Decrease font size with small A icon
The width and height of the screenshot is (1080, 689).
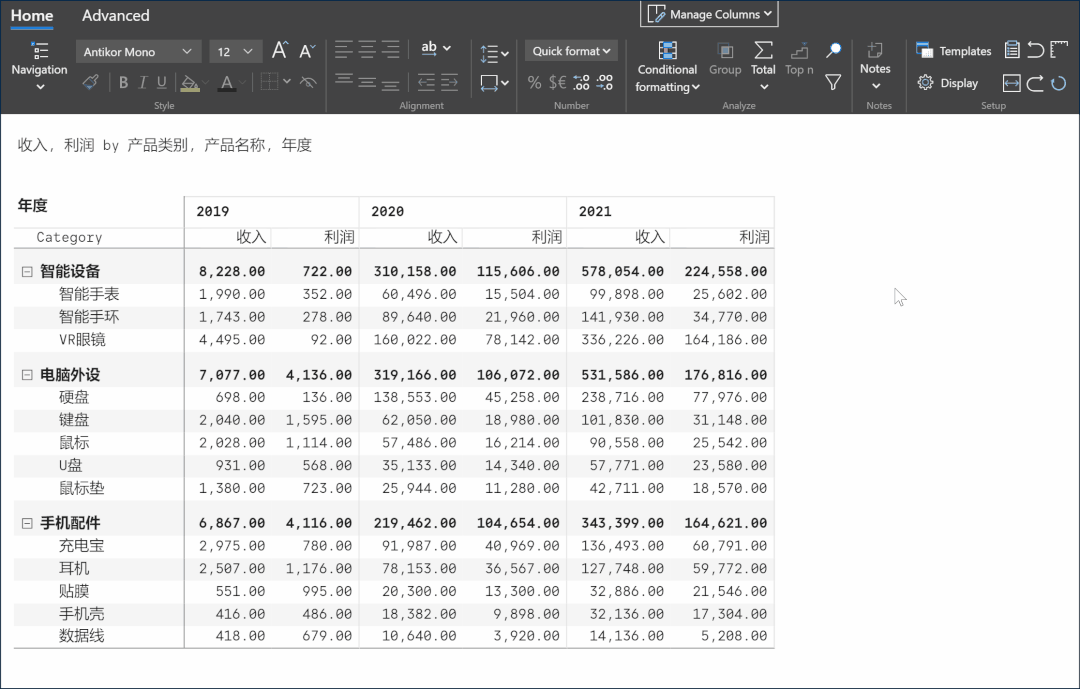(x=307, y=50)
